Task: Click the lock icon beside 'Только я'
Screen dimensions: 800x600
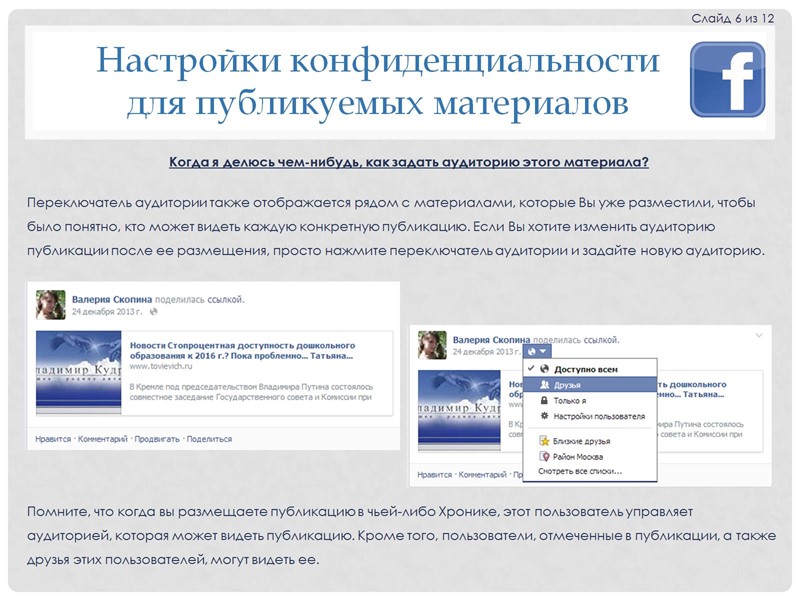Action: coord(544,401)
